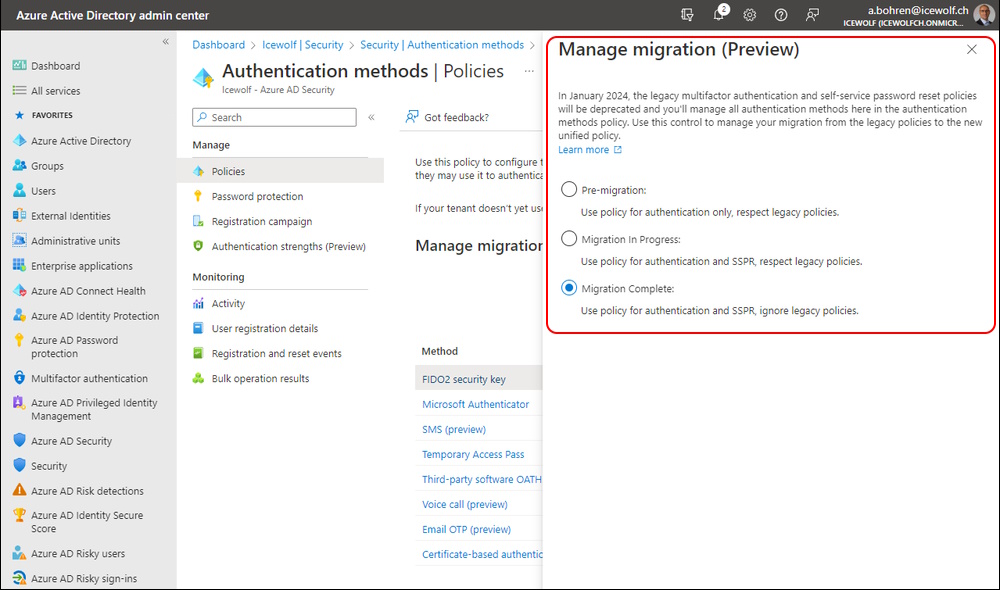The height and width of the screenshot is (590, 1000).
Task: Click the Administrative units icon
Action: point(19,240)
